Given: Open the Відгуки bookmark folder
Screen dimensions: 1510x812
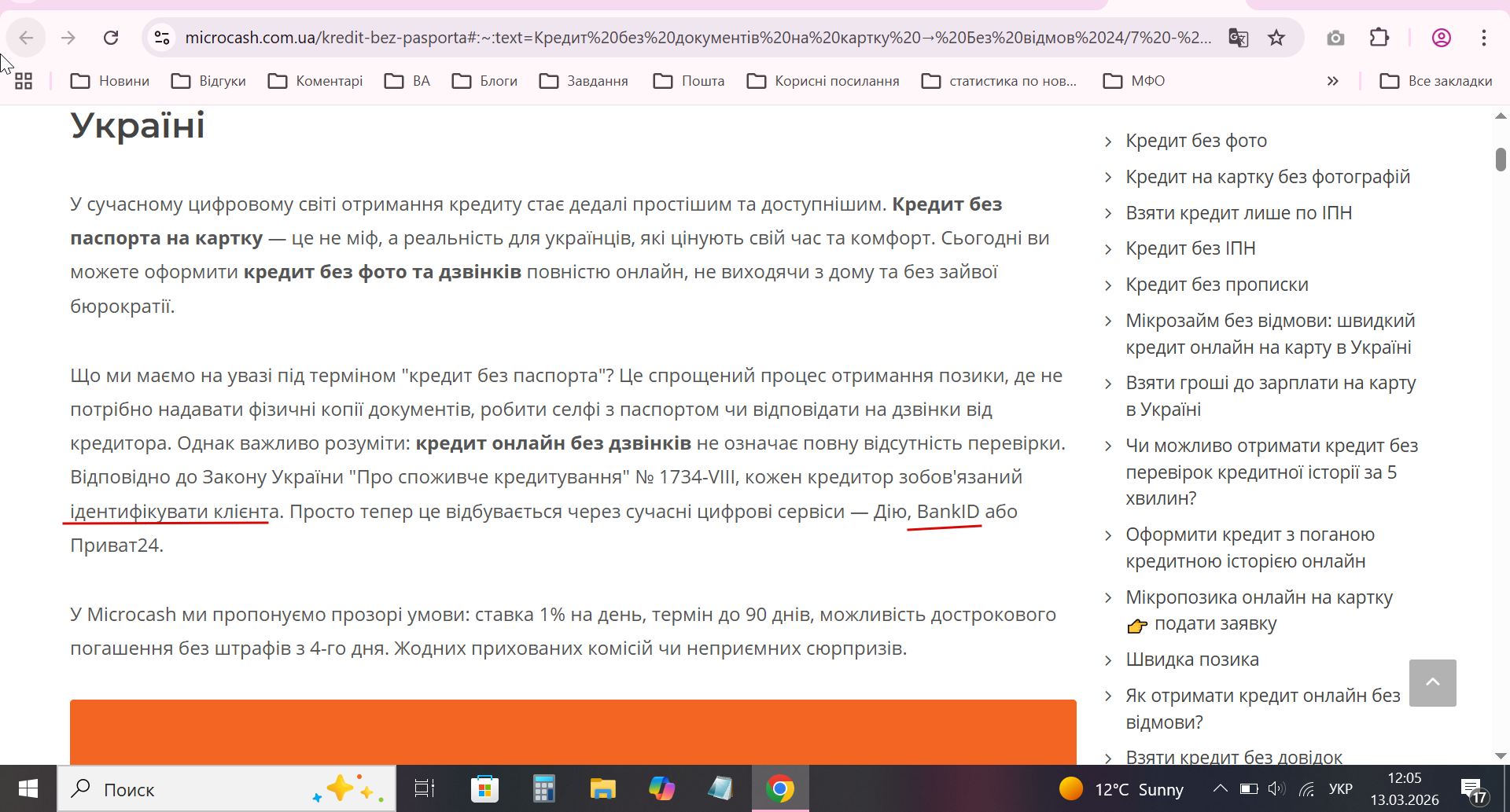Looking at the screenshot, I should 209,81.
